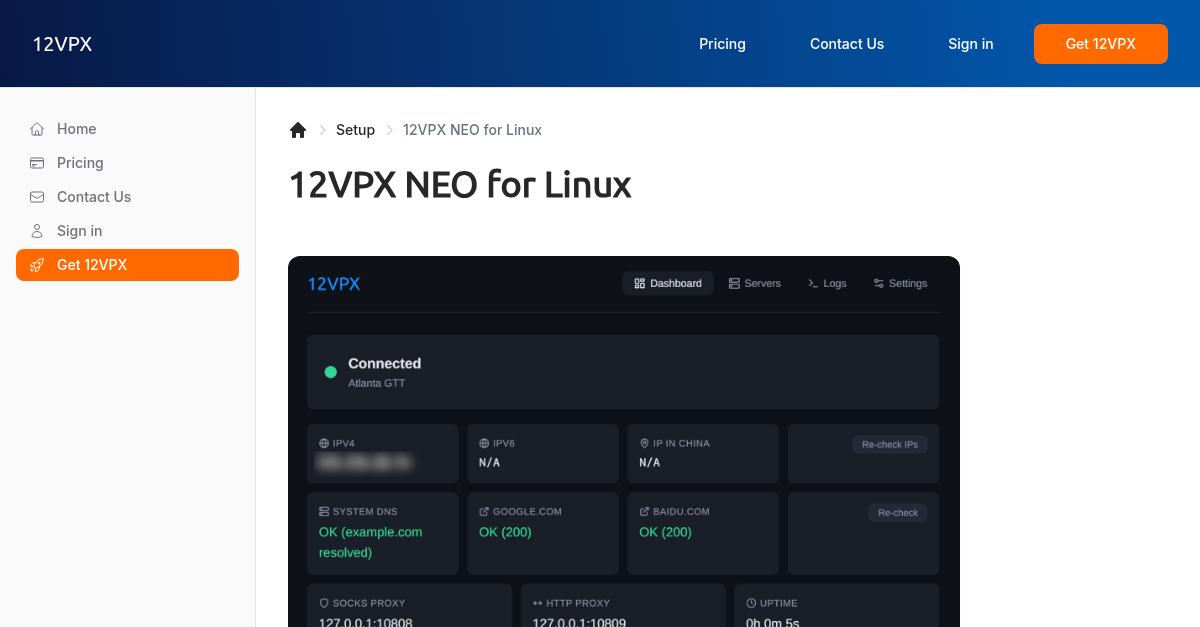Open the Logs tab in screenshot
The width and height of the screenshot is (1200, 627).
pos(827,283)
